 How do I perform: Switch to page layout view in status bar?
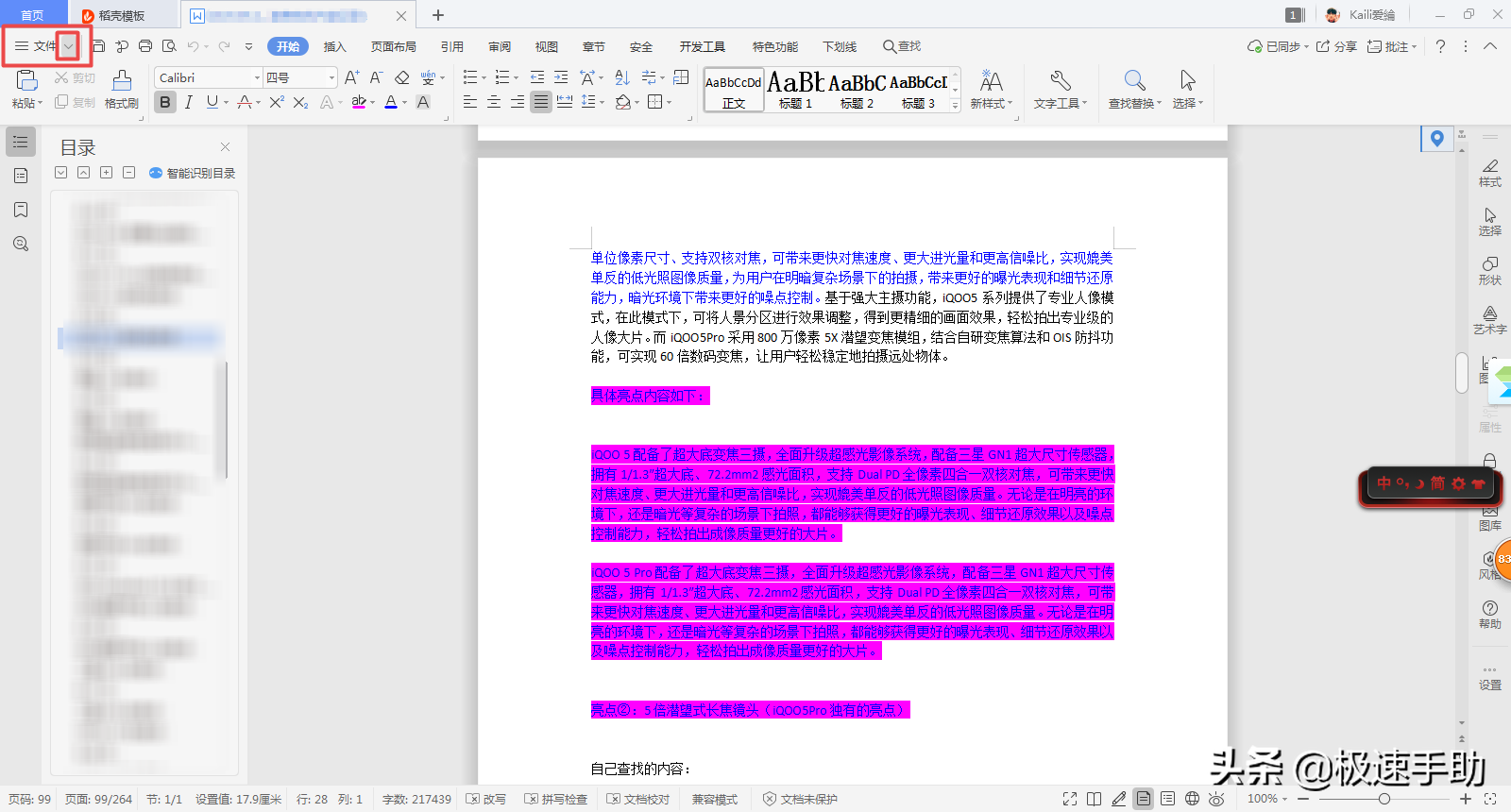1144,799
